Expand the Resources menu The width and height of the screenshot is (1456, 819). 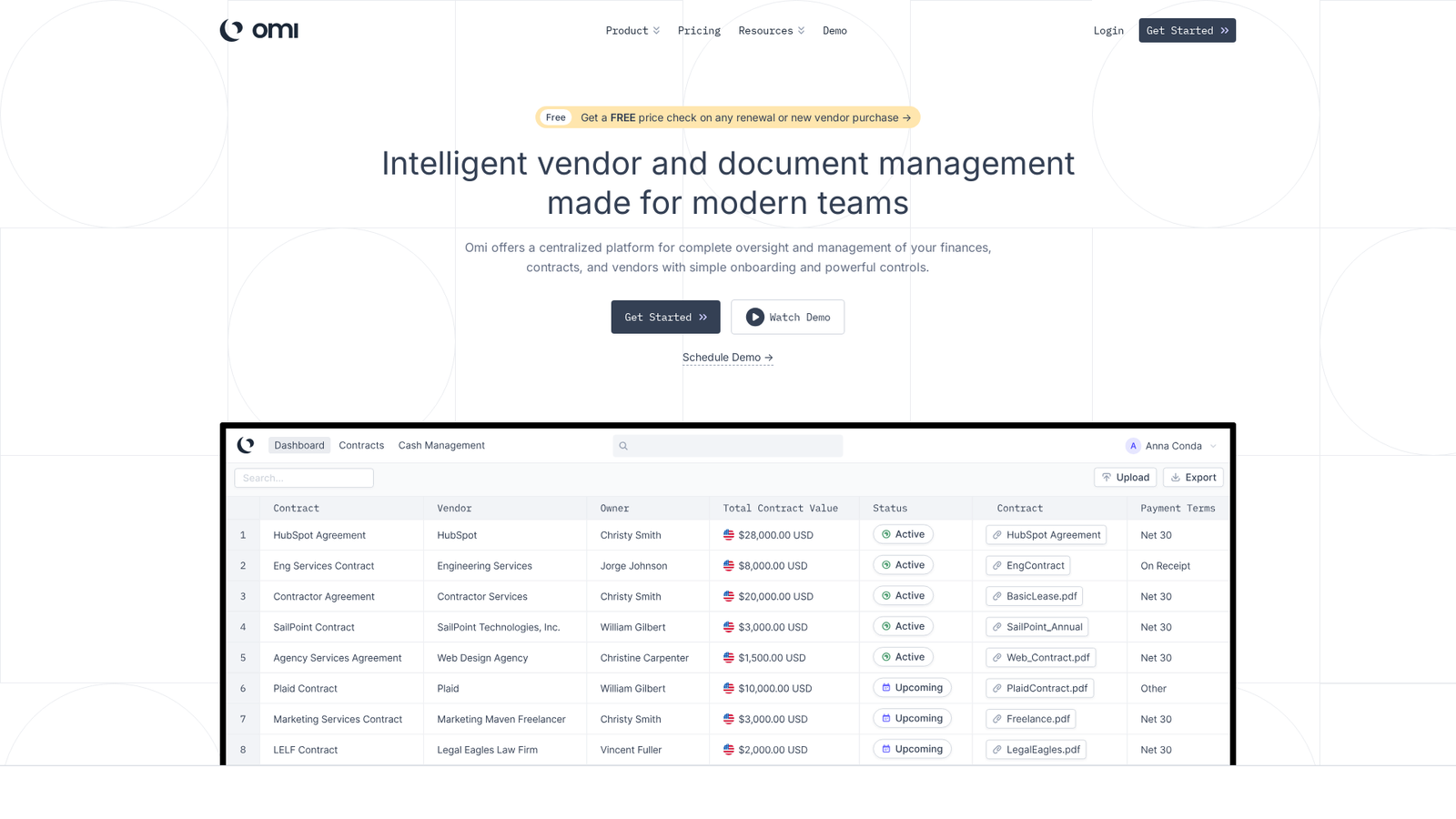772,31
